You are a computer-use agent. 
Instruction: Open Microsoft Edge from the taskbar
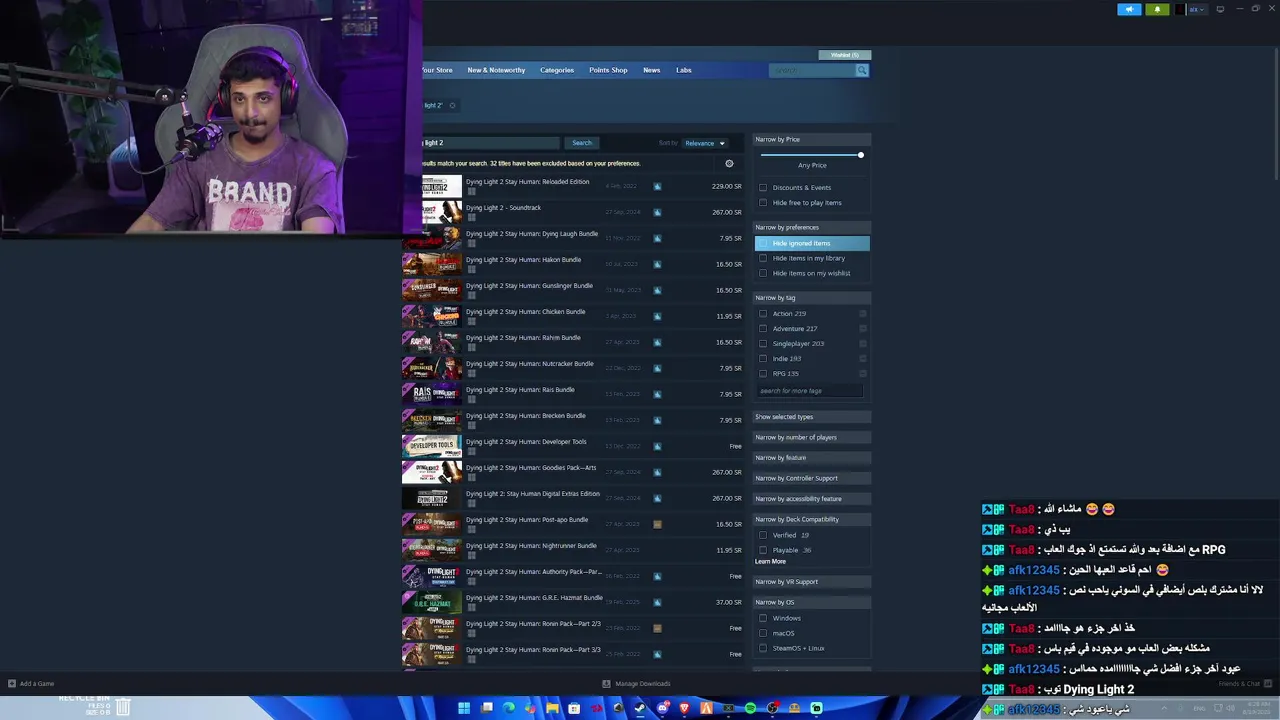pos(508,708)
